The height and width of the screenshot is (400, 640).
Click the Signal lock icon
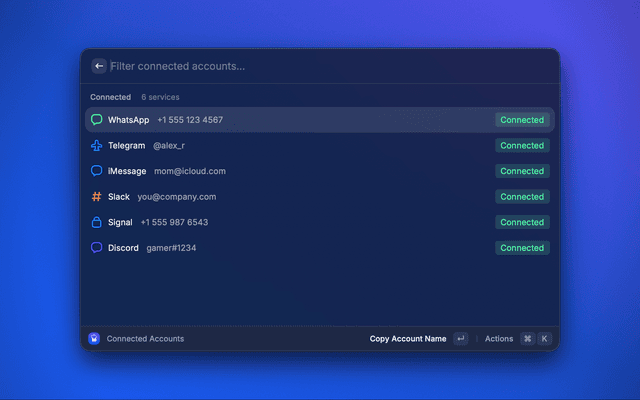click(97, 222)
